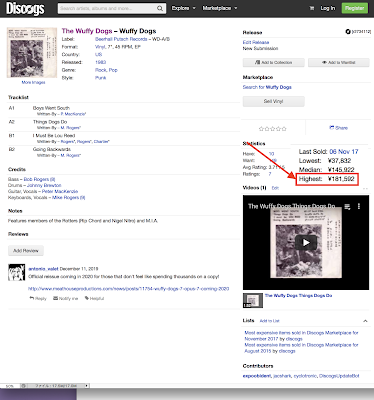Open the antonio_valet user profile link
This screenshot has width=374, height=400.
click(x=43, y=269)
